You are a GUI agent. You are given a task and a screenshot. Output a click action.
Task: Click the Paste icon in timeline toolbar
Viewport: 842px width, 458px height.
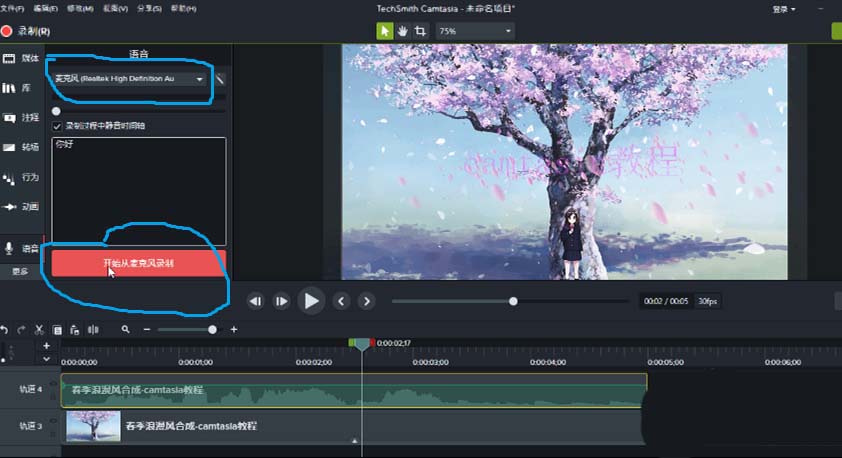pos(75,330)
